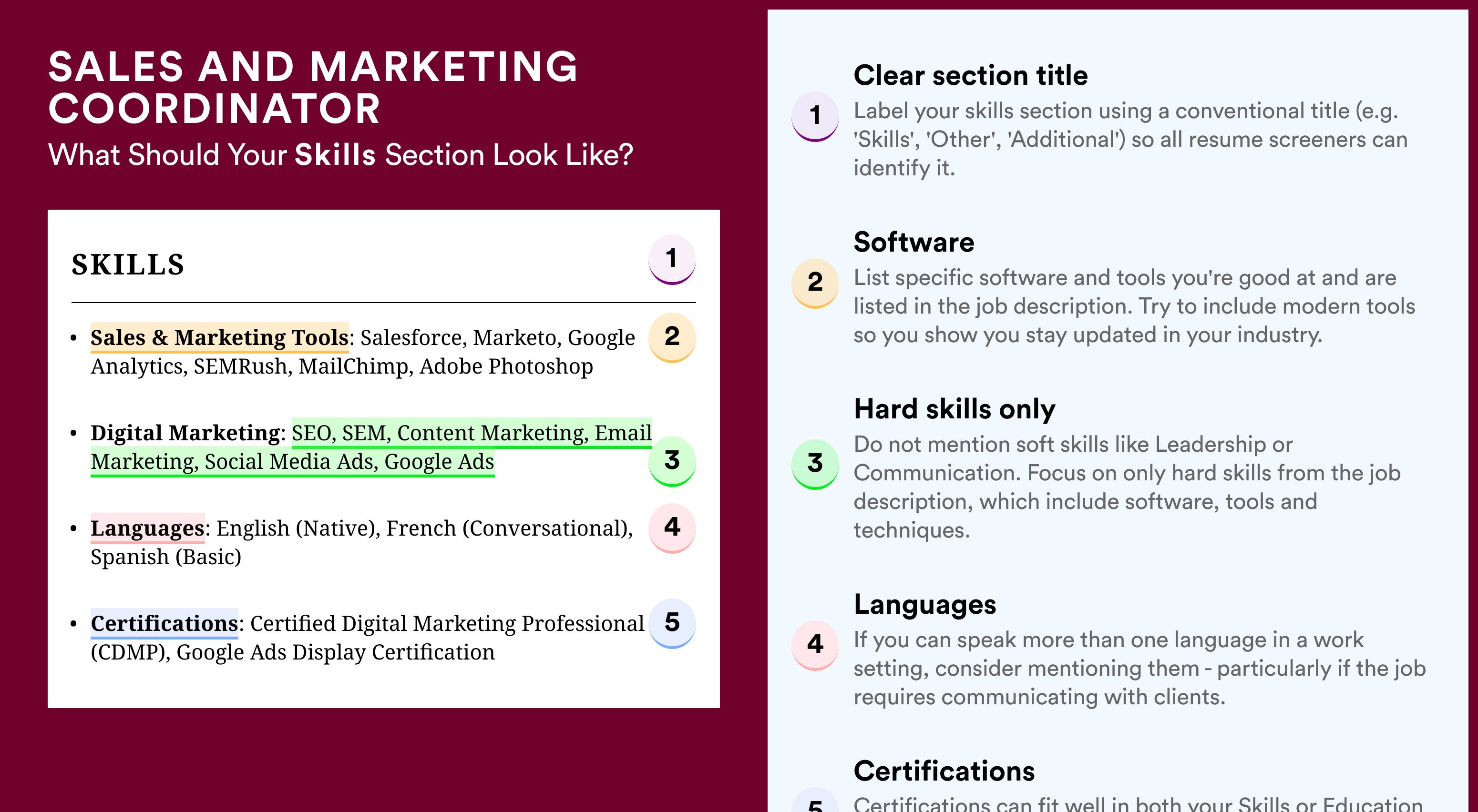Viewport: 1478px width, 812px height.
Task: Click the highlighted Sales & Marketing Tools label
Action: pos(220,337)
